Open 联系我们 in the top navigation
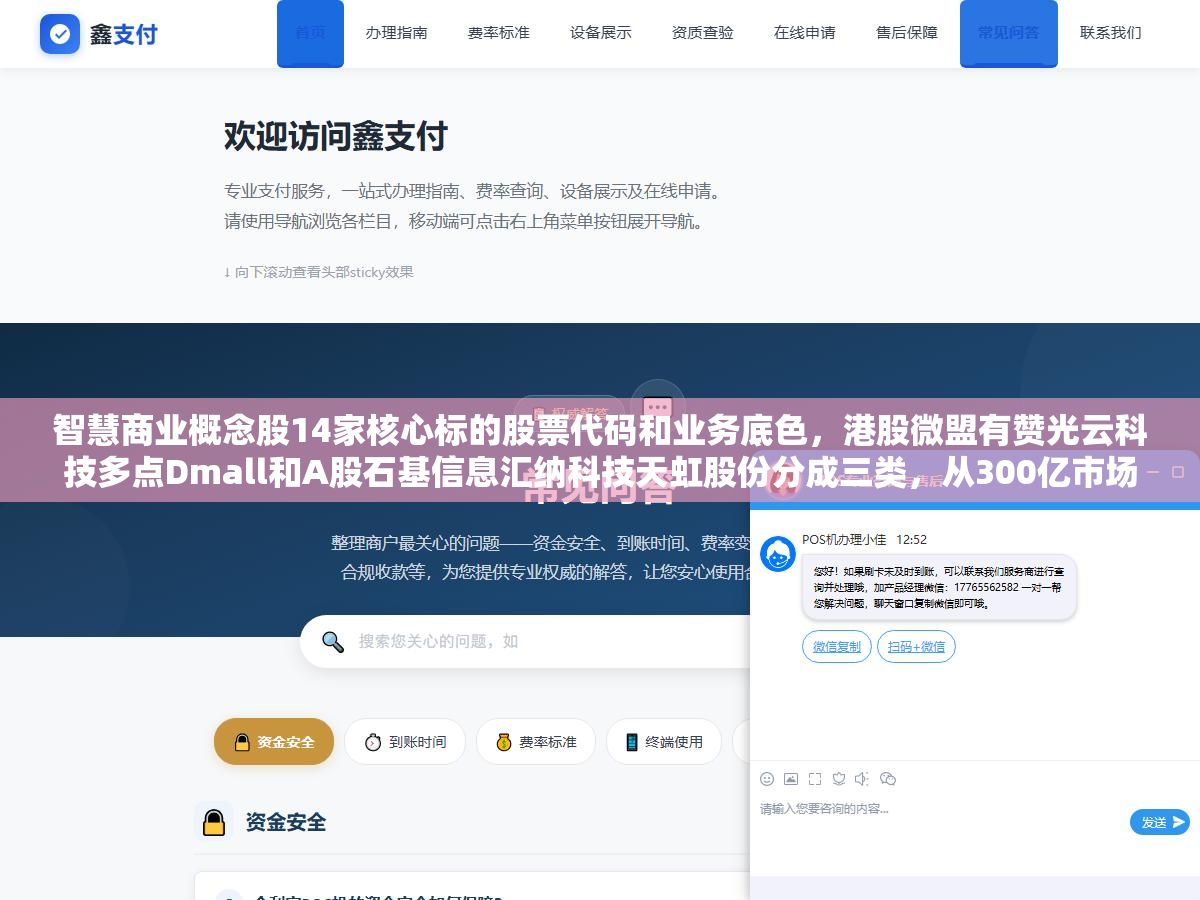Screen dimensions: 1200x900 (x=1110, y=33)
